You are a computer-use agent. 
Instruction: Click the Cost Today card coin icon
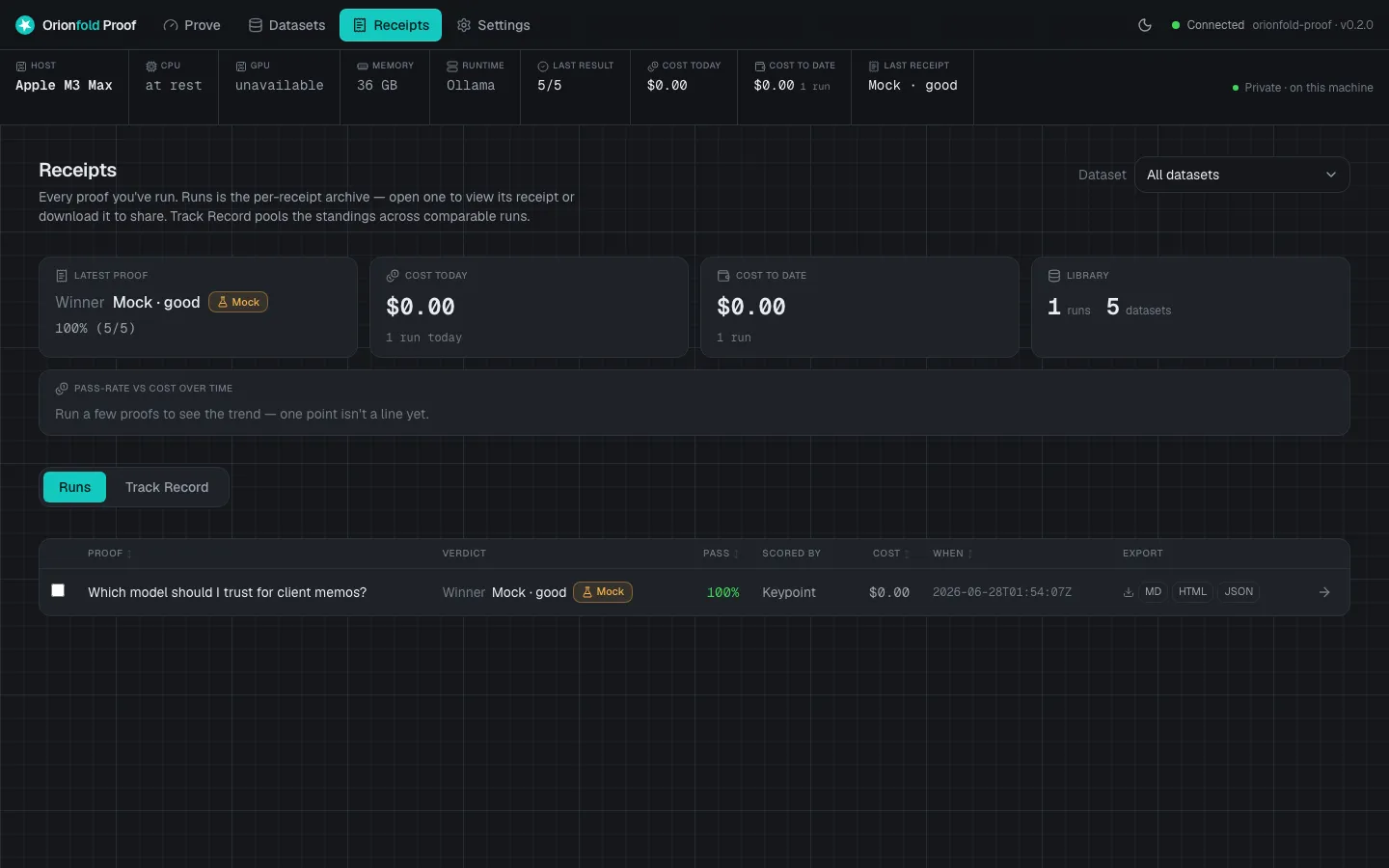[393, 276]
